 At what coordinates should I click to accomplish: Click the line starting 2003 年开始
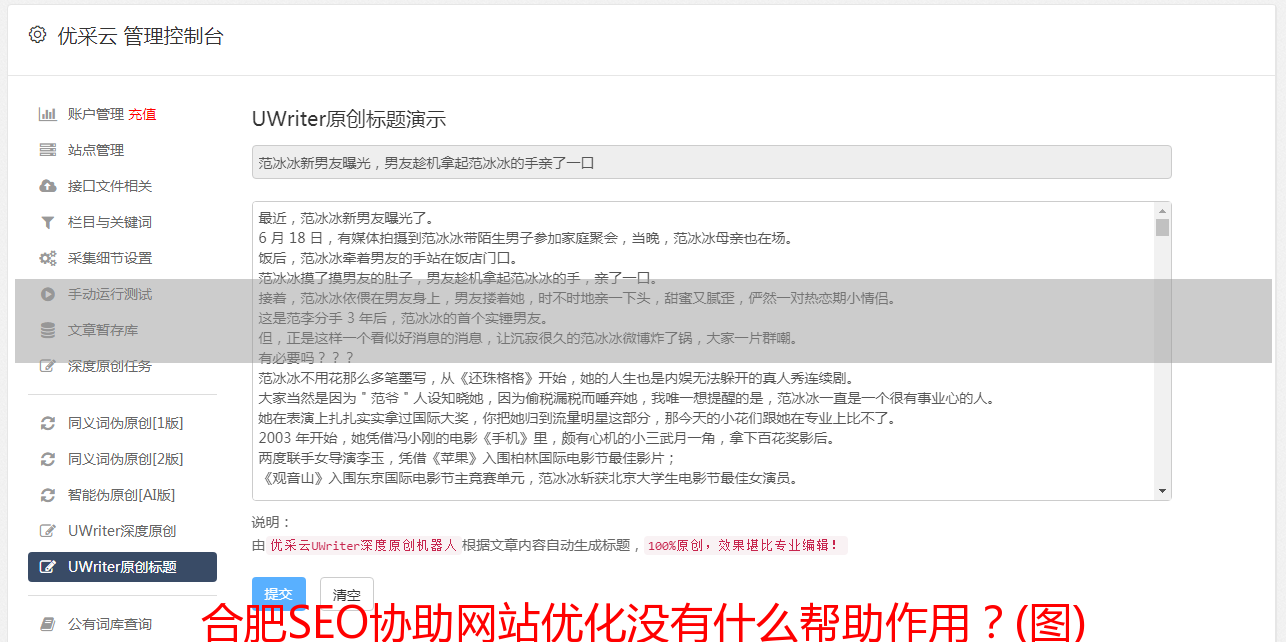point(546,438)
